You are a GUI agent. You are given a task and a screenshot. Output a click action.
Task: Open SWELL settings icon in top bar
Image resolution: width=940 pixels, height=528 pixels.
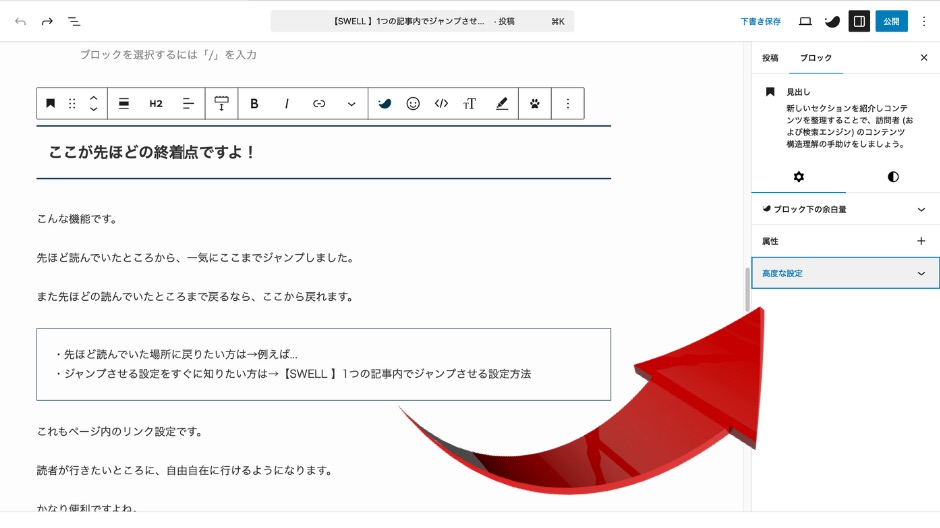(x=832, y=22)
